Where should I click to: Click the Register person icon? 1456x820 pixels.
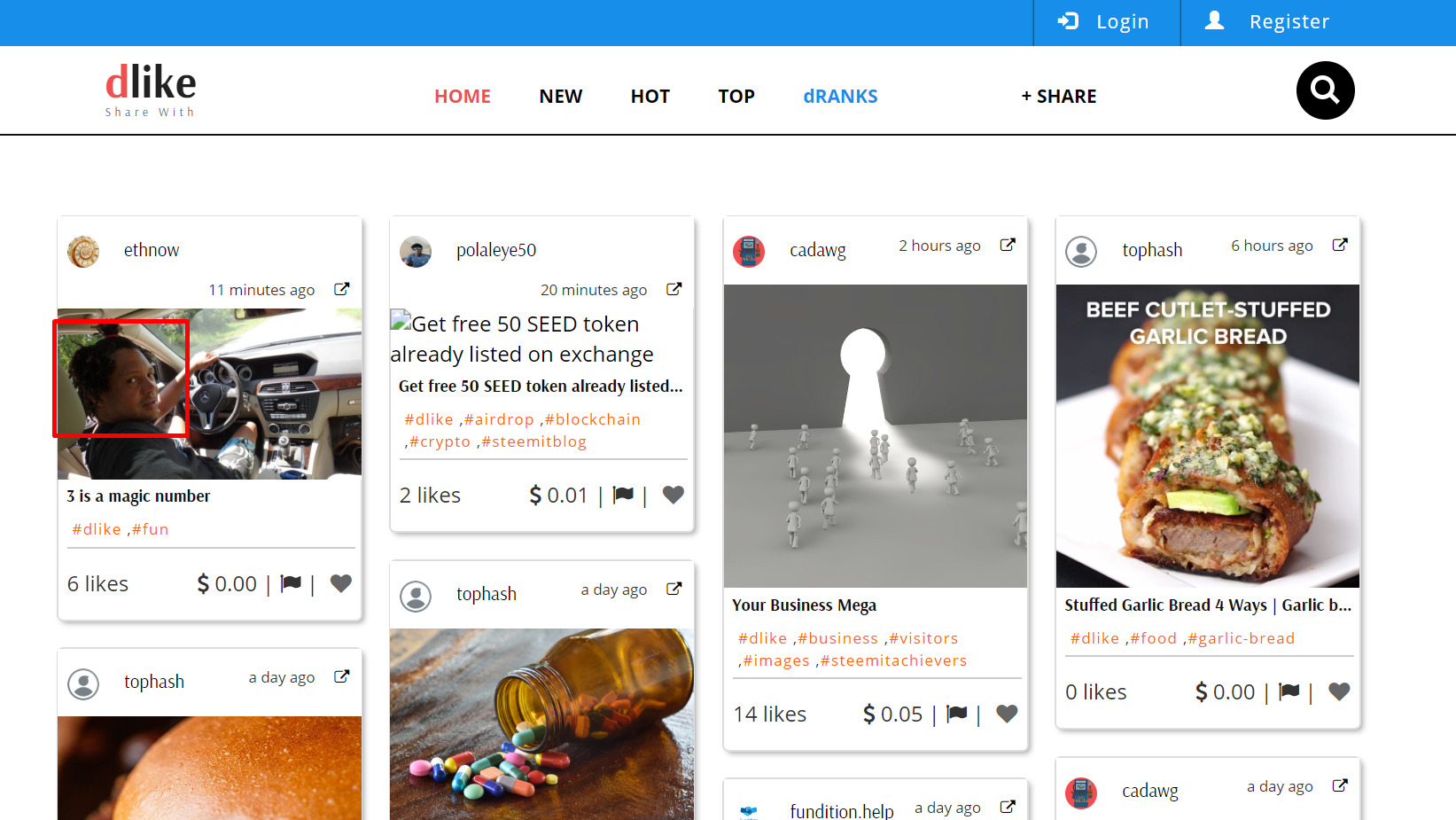[1214, 20]
